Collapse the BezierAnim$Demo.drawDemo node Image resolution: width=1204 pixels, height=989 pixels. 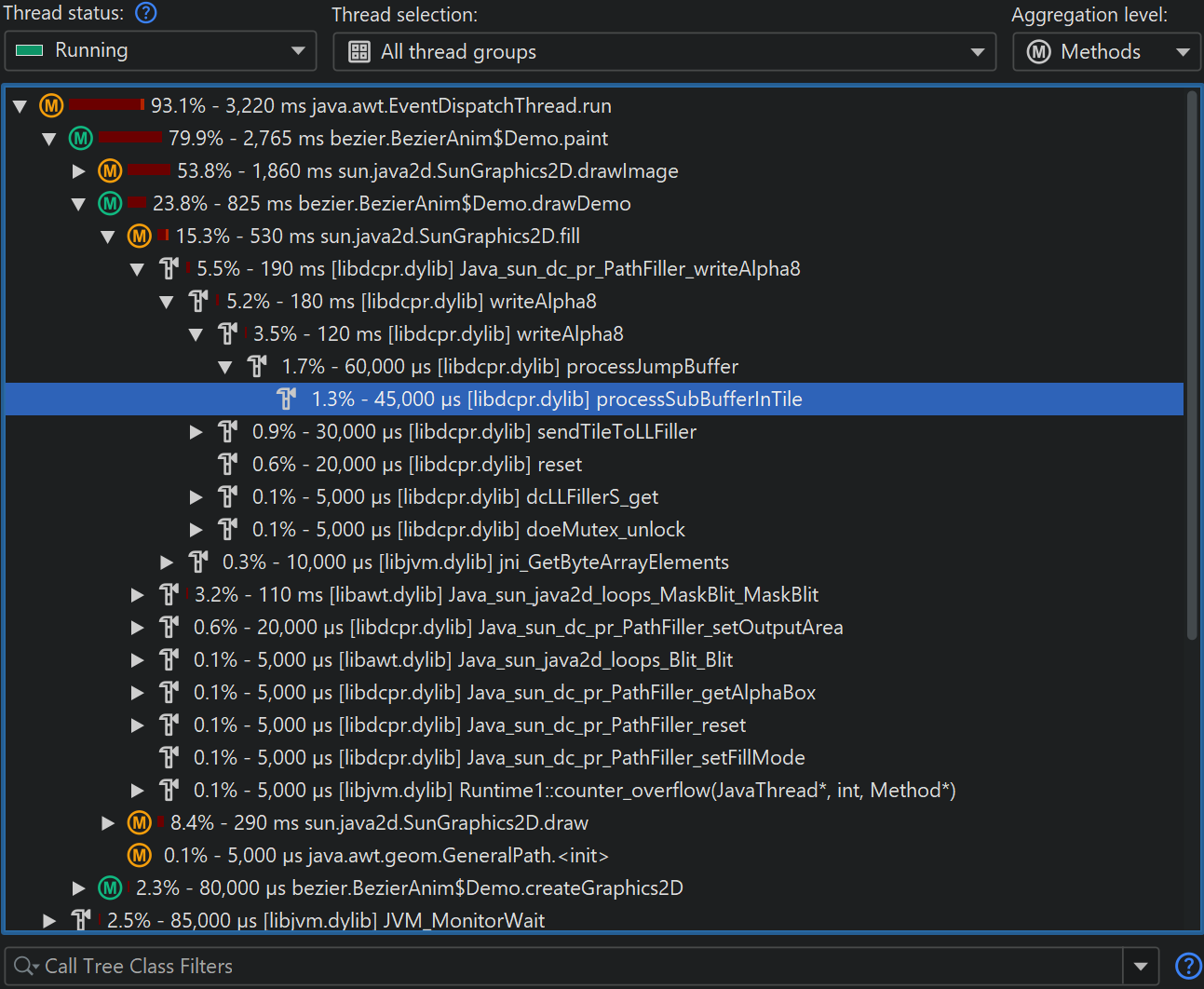pos(79,204)
